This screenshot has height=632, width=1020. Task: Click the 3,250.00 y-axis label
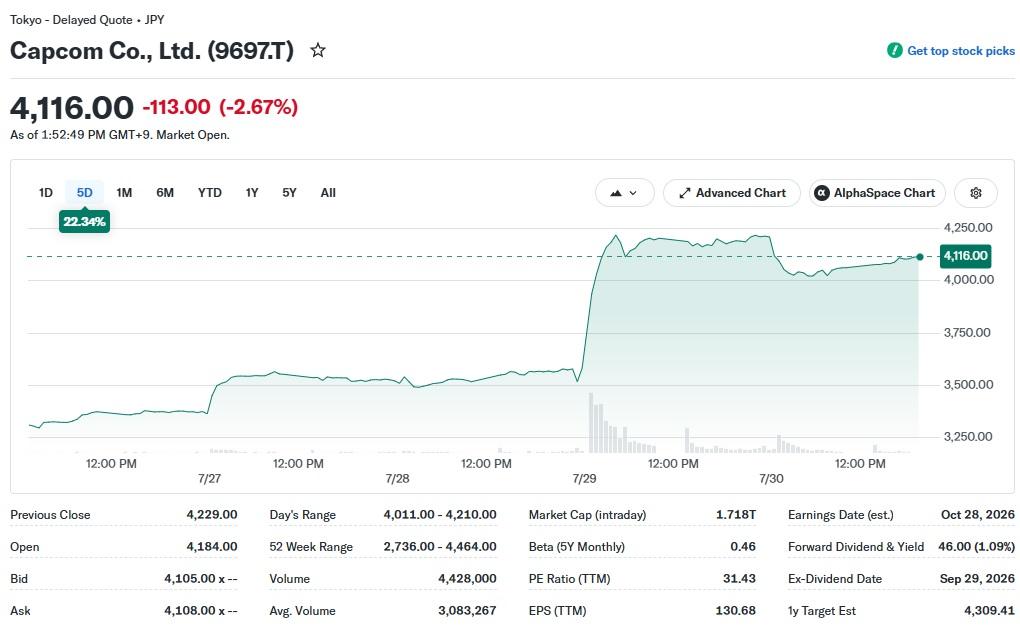(x=968, y=436)
